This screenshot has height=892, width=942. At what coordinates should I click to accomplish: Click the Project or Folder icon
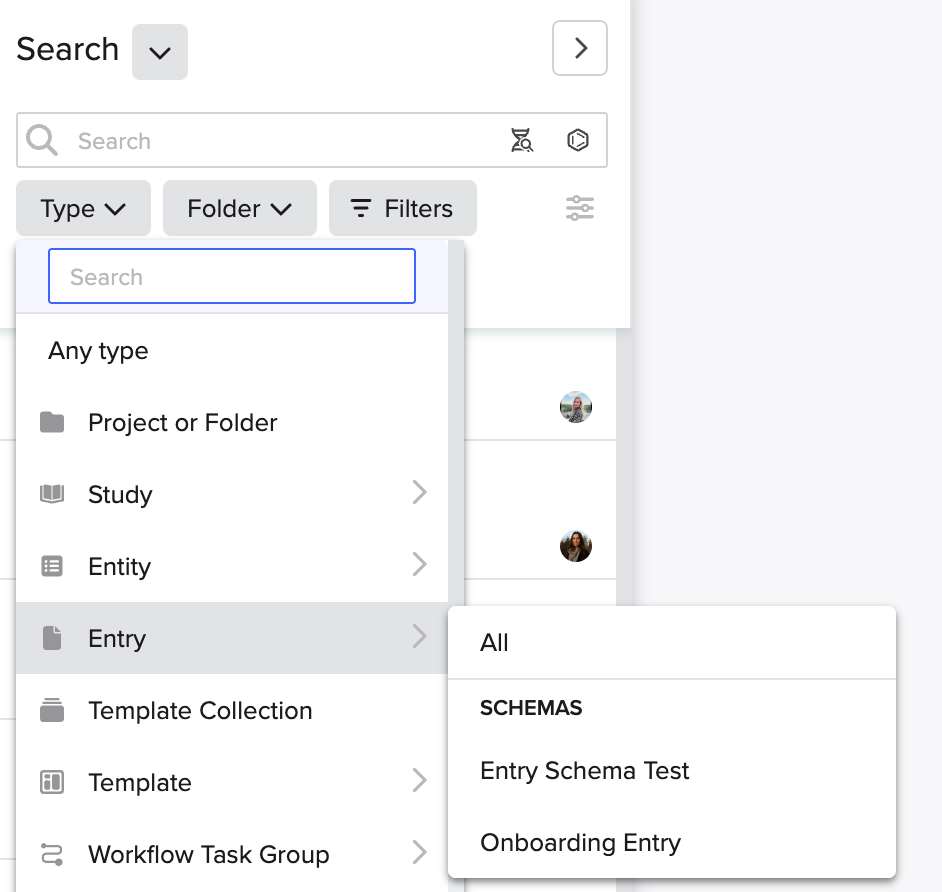tap(52, 423)
